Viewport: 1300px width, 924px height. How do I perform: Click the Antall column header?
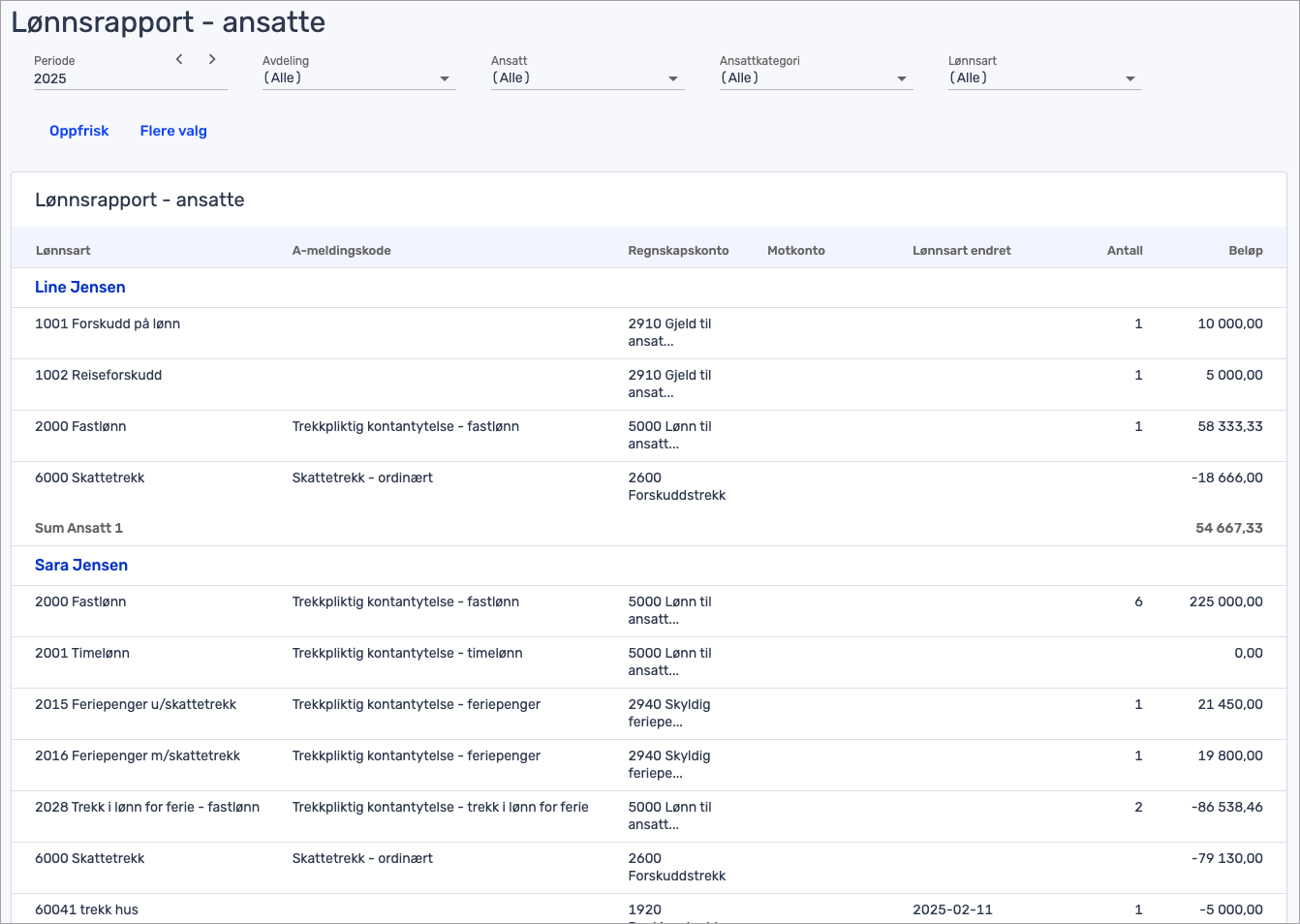[x=1125, y=250]
